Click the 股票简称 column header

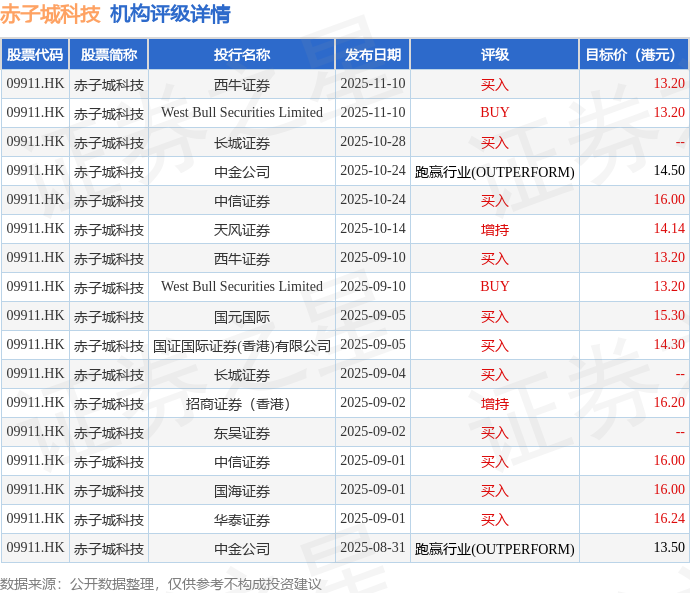pos(109,55)
